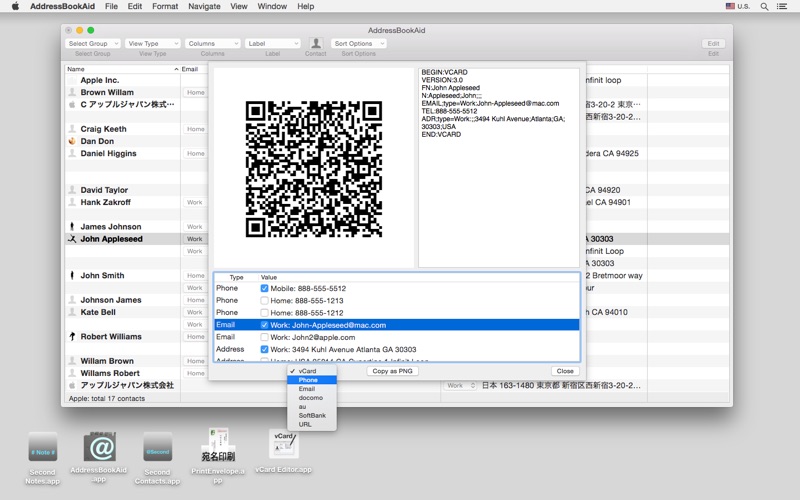Open the Sort Options dropdown
Screen dimensions: 800x500
[x=358, y=44]
